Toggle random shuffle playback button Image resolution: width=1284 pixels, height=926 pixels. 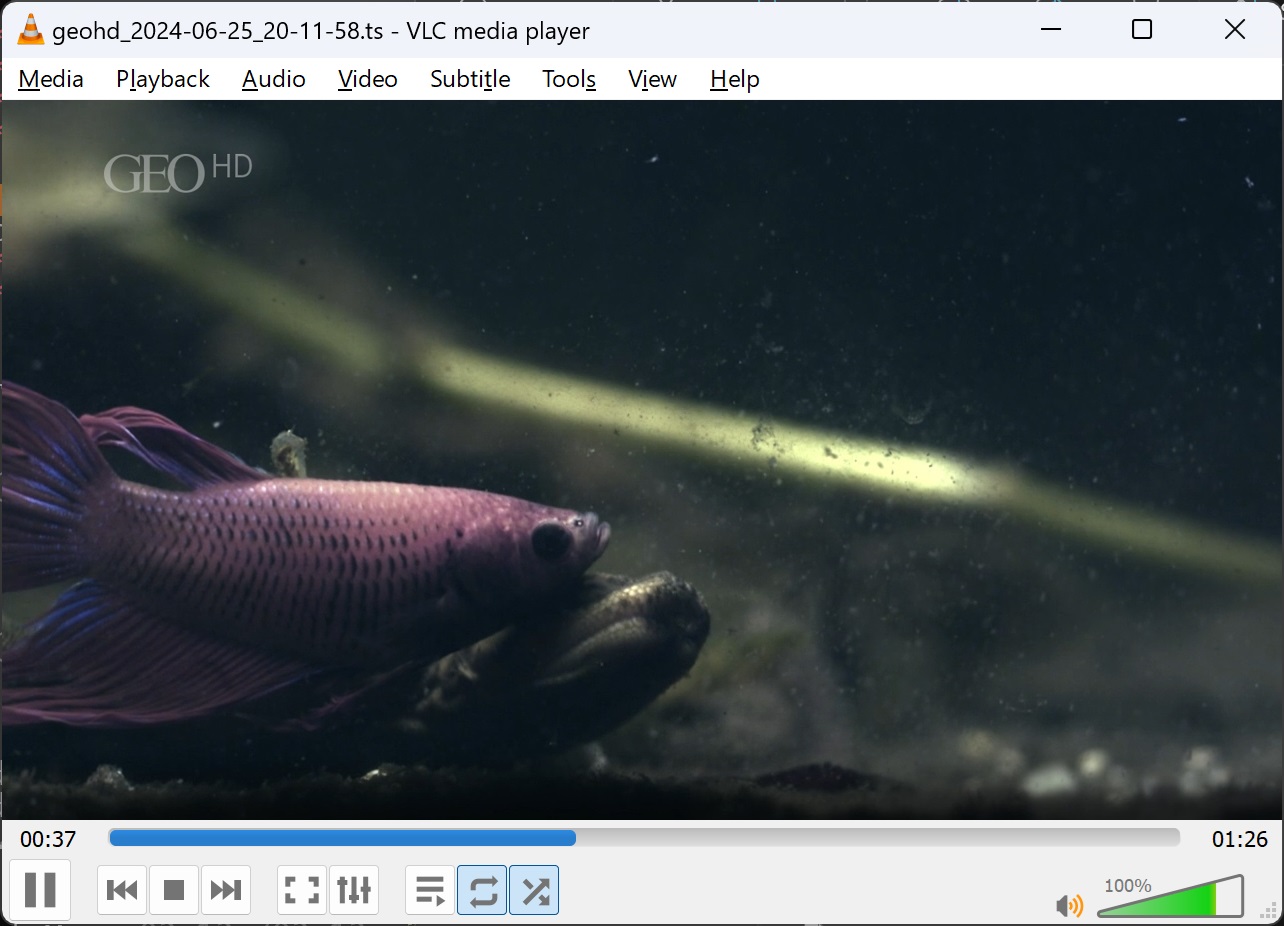click(x=534, y=889)
